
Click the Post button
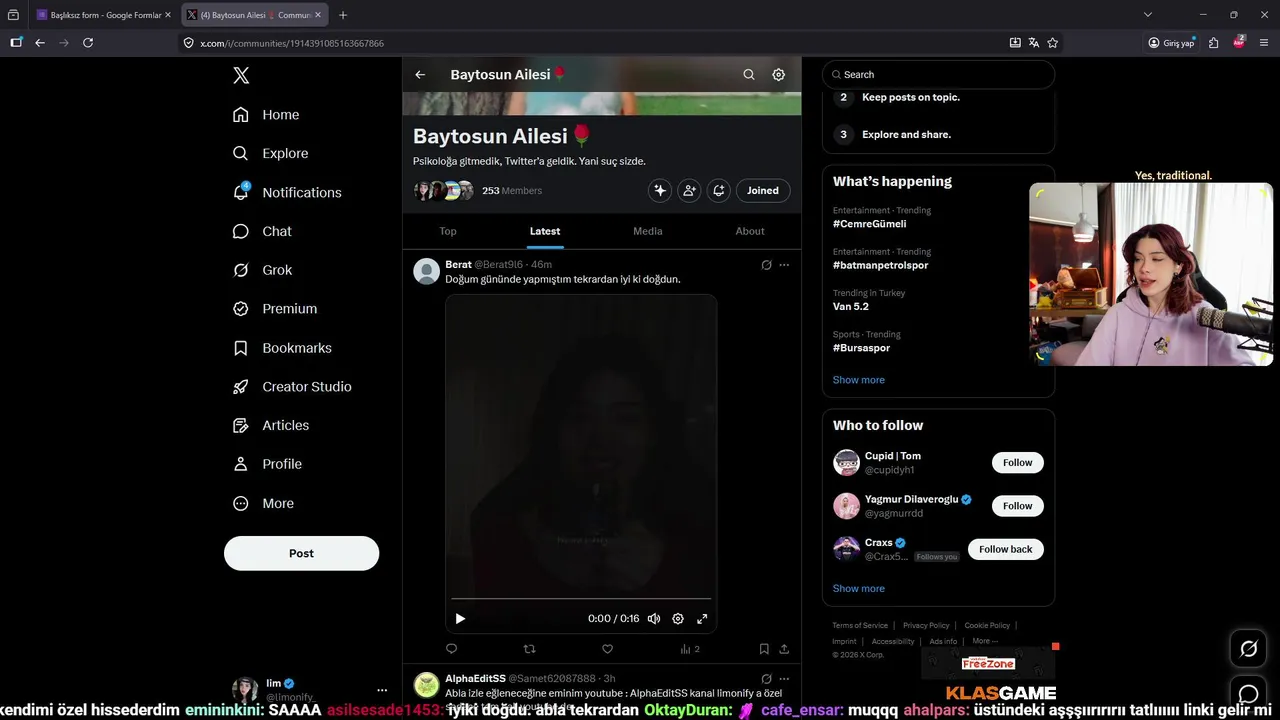[301, 553]
